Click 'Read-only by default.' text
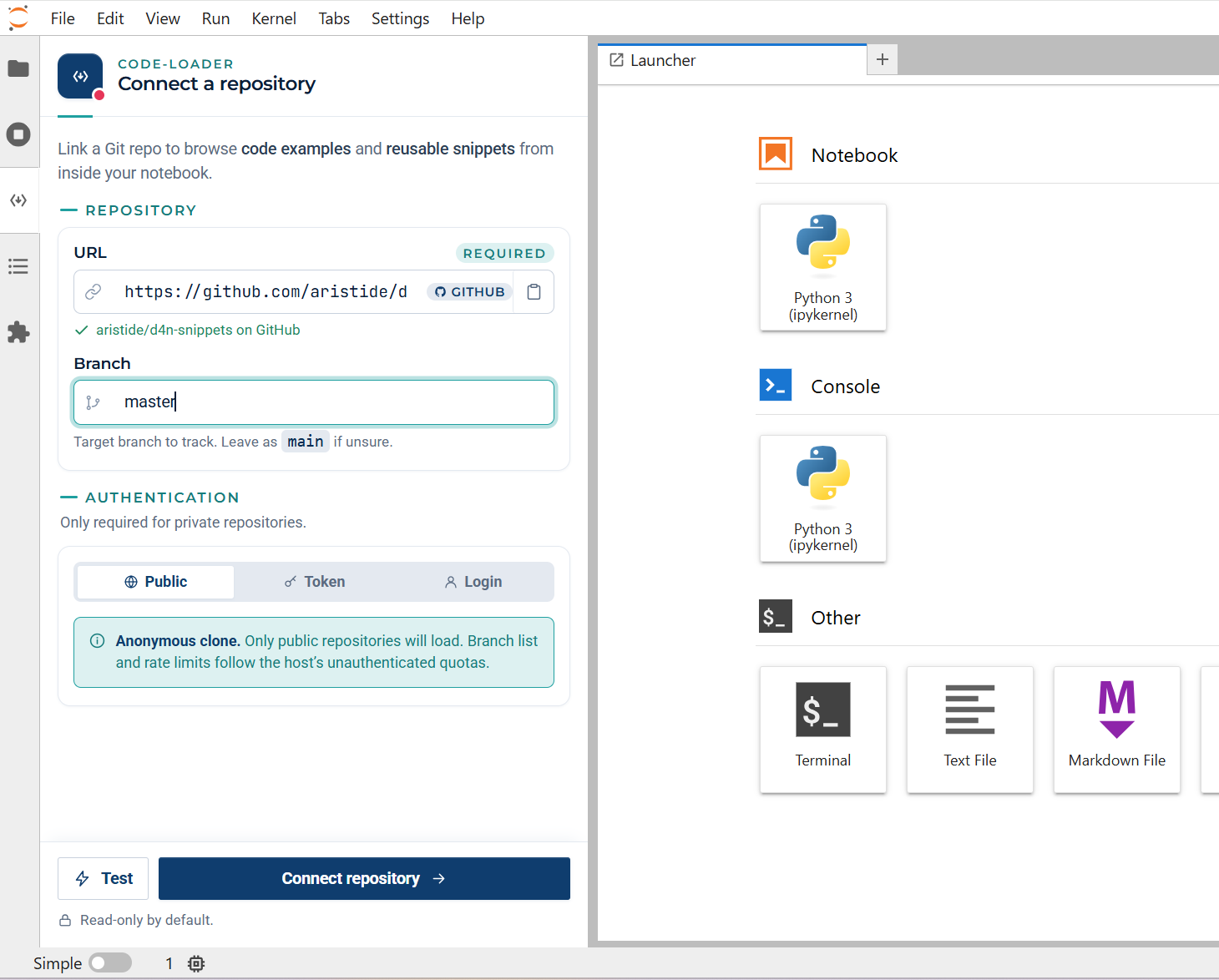 click(147, 920)
